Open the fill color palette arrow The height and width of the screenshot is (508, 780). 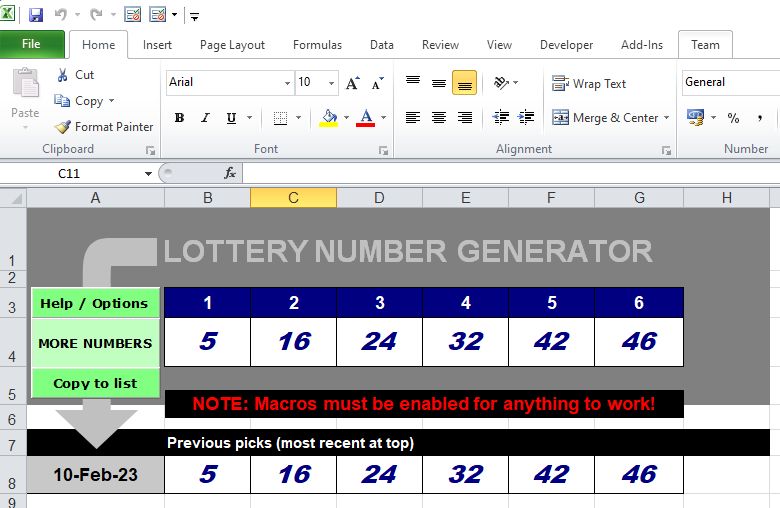coord(346,118)
